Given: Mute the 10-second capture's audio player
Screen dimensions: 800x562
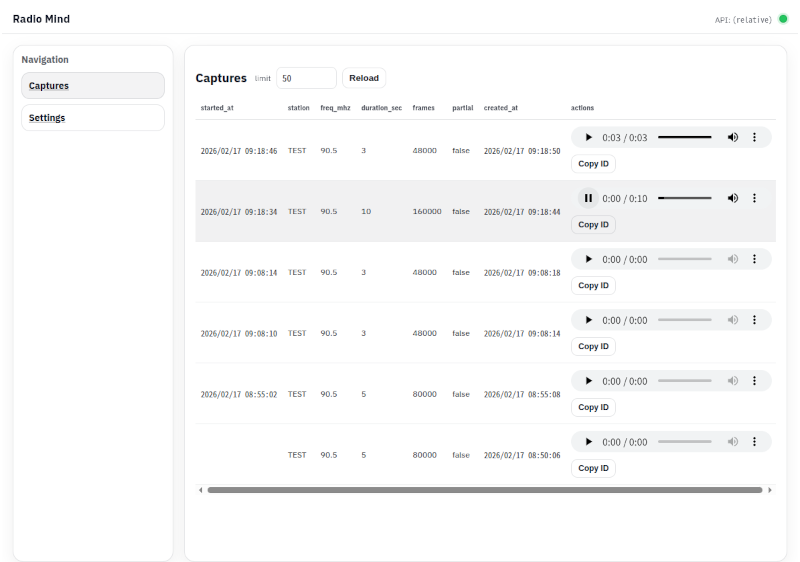Looking at the screenshot, I should pos(733,198).
